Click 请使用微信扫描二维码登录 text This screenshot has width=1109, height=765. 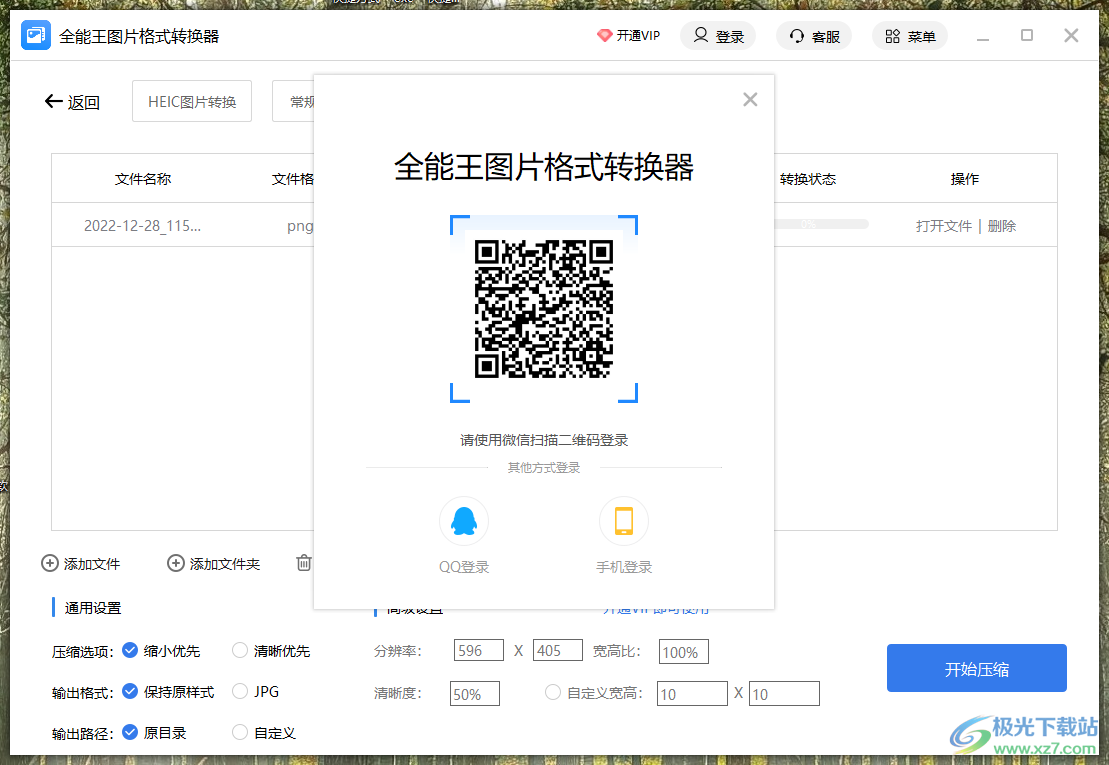pos(544,440)
